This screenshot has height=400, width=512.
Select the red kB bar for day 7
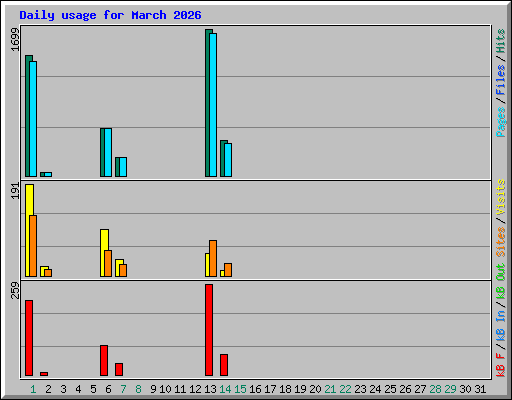pos(119,369)
